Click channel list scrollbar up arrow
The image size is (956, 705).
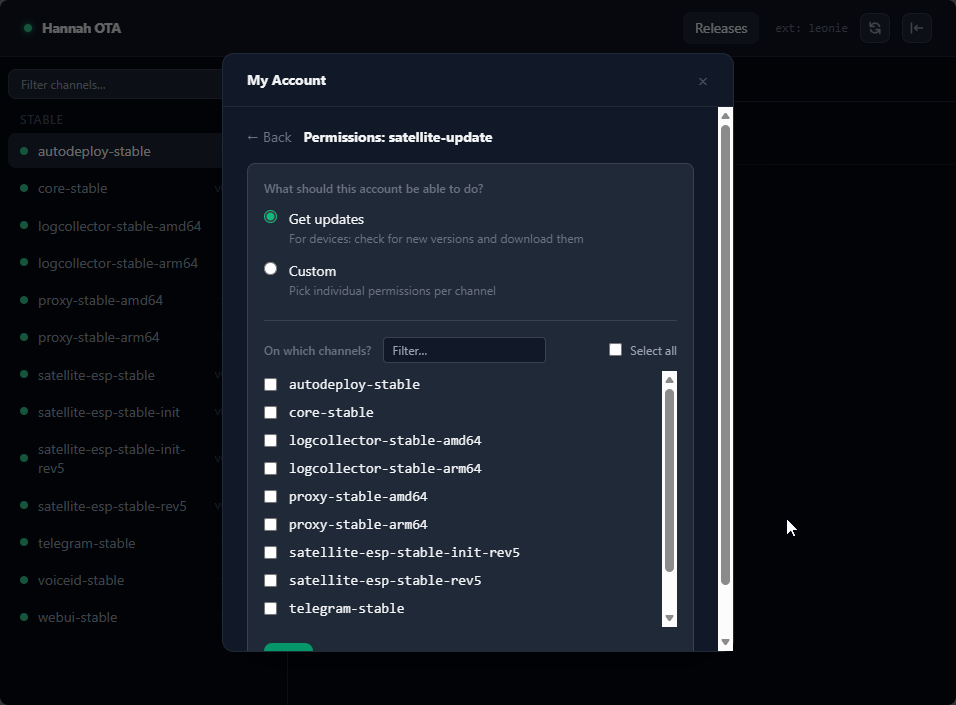pos(669,379)
